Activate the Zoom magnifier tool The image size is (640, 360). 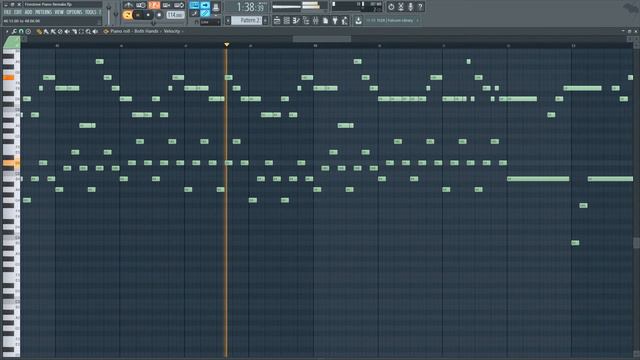point(88,31)
